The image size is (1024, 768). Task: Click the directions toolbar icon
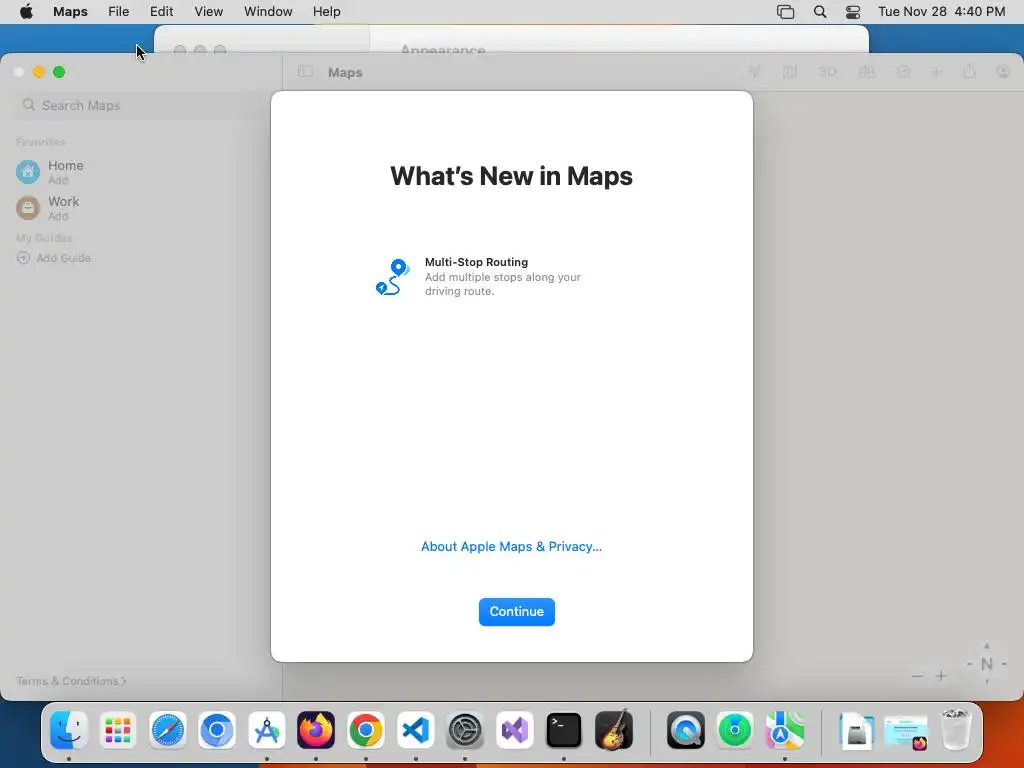click(903, 72)
